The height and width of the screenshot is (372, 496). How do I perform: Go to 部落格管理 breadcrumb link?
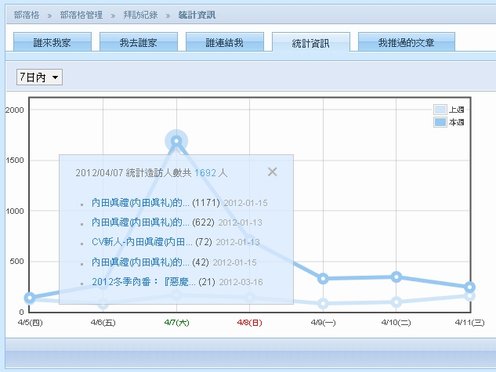pos(81,15)
